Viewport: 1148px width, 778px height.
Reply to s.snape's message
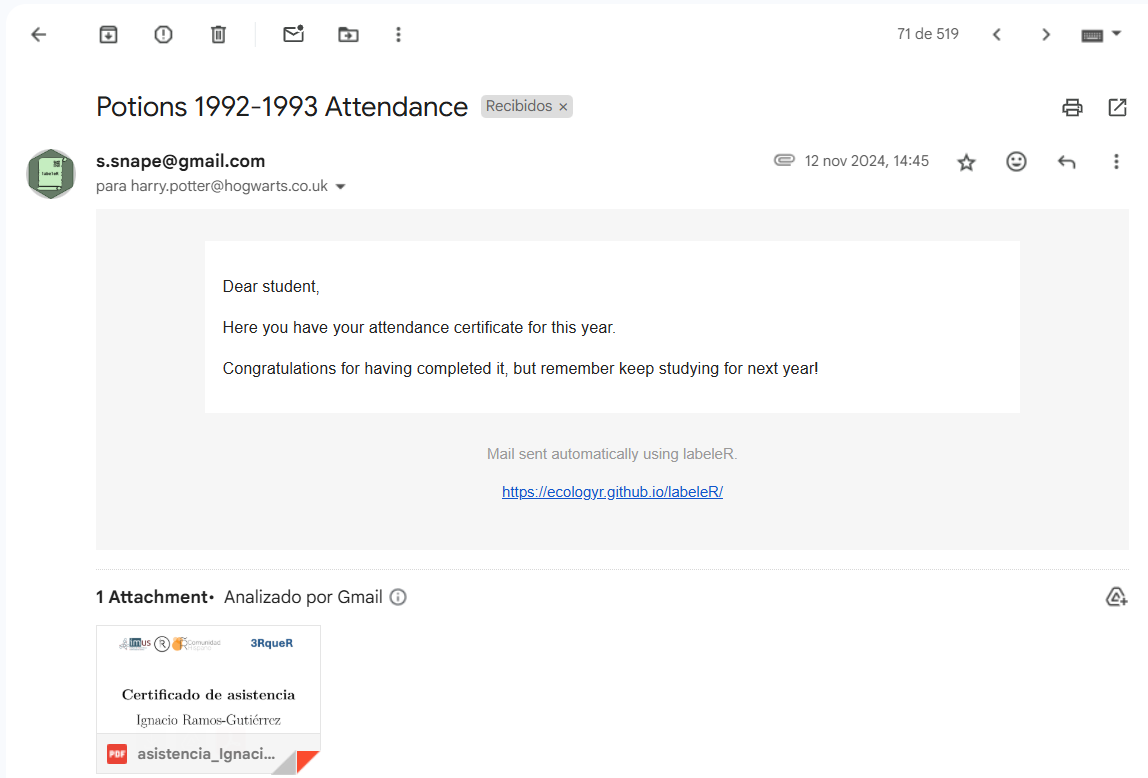[x=1066, y=161]
